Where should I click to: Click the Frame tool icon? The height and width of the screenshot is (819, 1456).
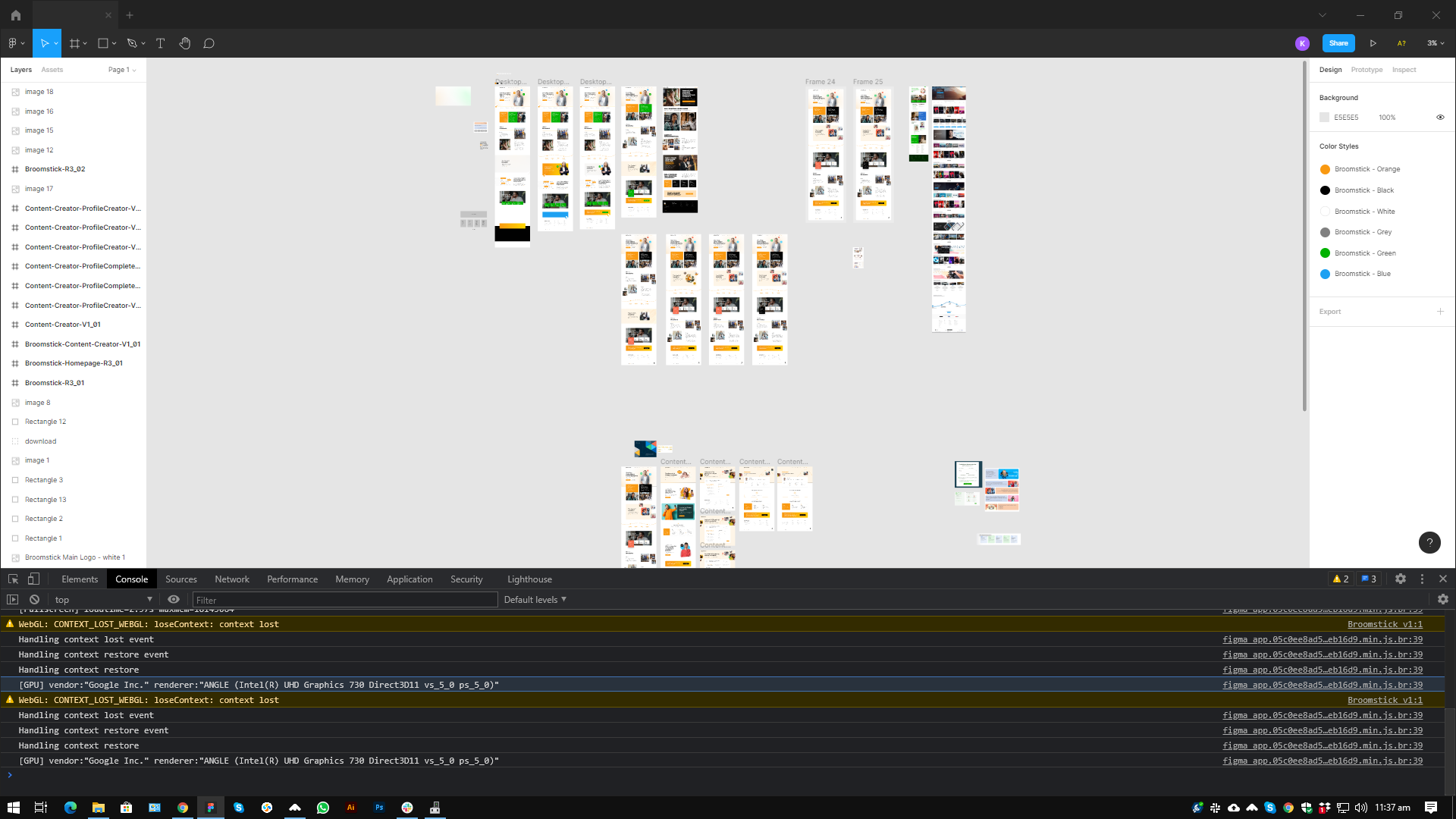(76, 43)
